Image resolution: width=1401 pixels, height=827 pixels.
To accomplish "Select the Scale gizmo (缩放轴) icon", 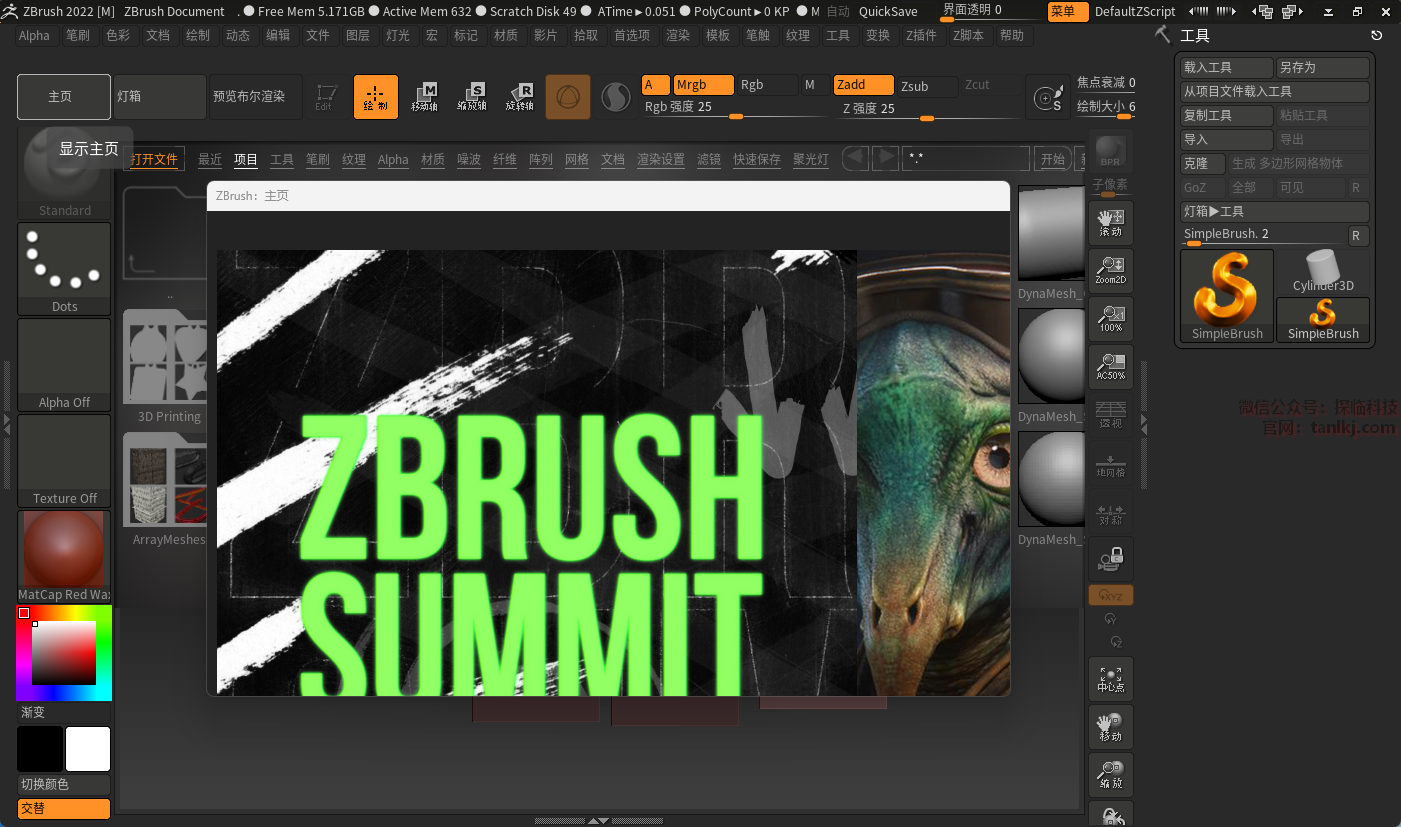I will (x=471, y=97).
